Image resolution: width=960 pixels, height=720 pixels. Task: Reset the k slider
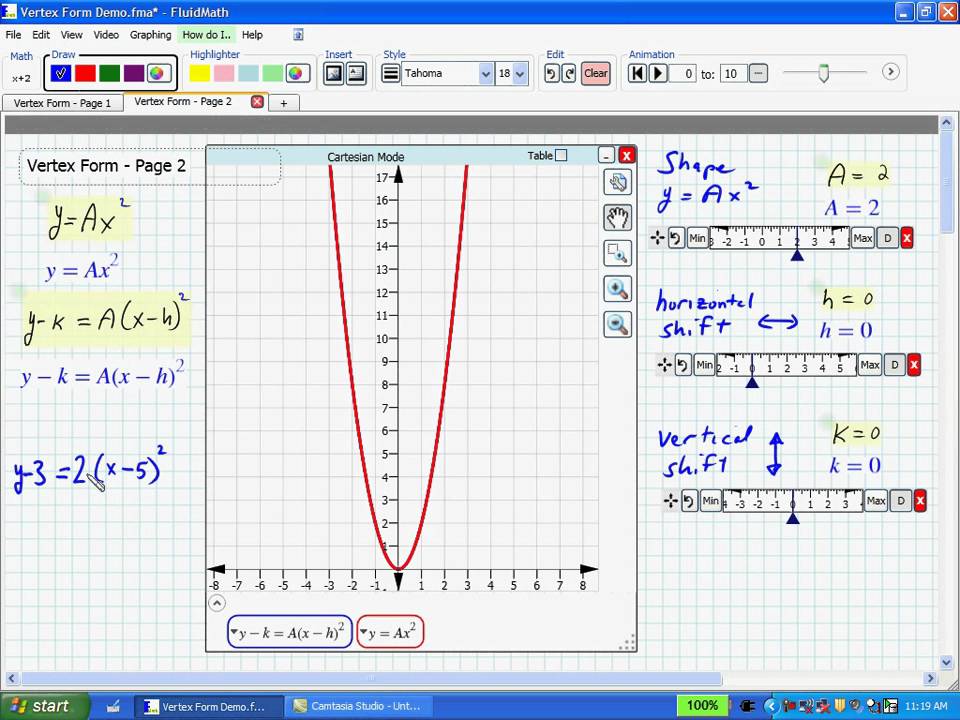click(x=689, y=501)
